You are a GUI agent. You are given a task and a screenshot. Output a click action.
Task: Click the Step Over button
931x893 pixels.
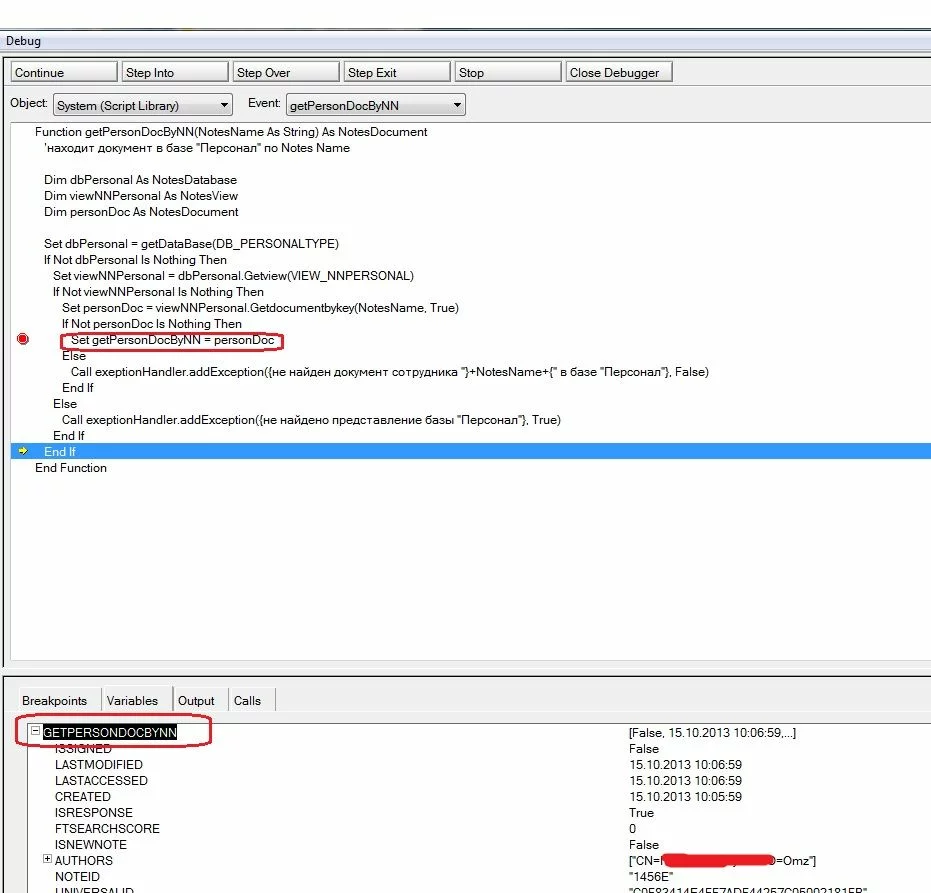(x=286, y=72)
